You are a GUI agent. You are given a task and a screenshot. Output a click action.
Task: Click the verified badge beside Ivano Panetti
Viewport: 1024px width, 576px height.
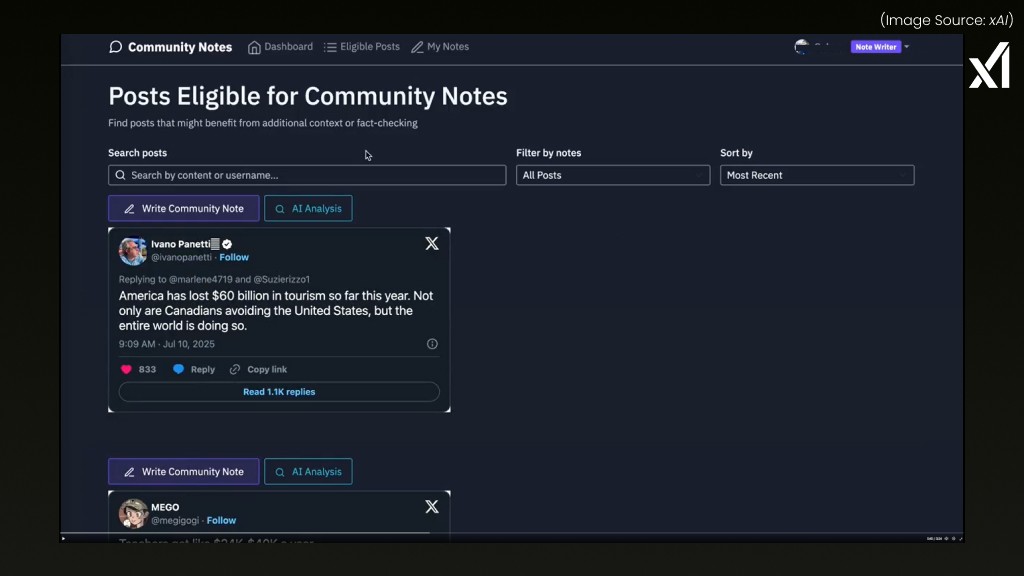pyautogui.click(x=227, y=244)
